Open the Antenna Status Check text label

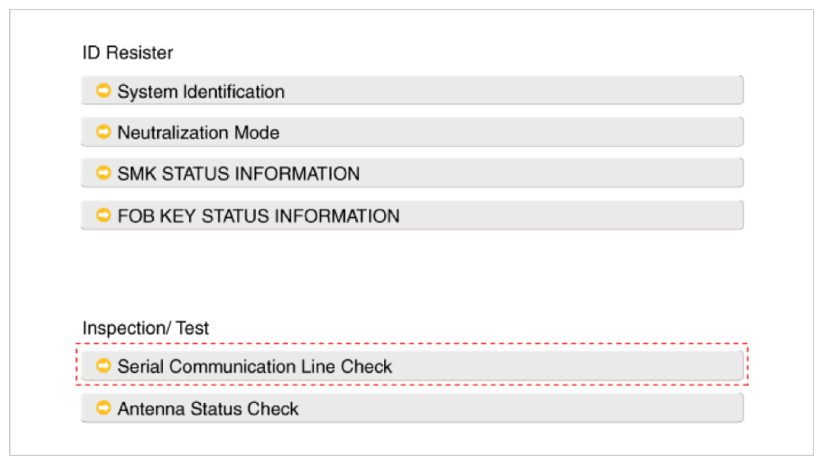point(208,409)
